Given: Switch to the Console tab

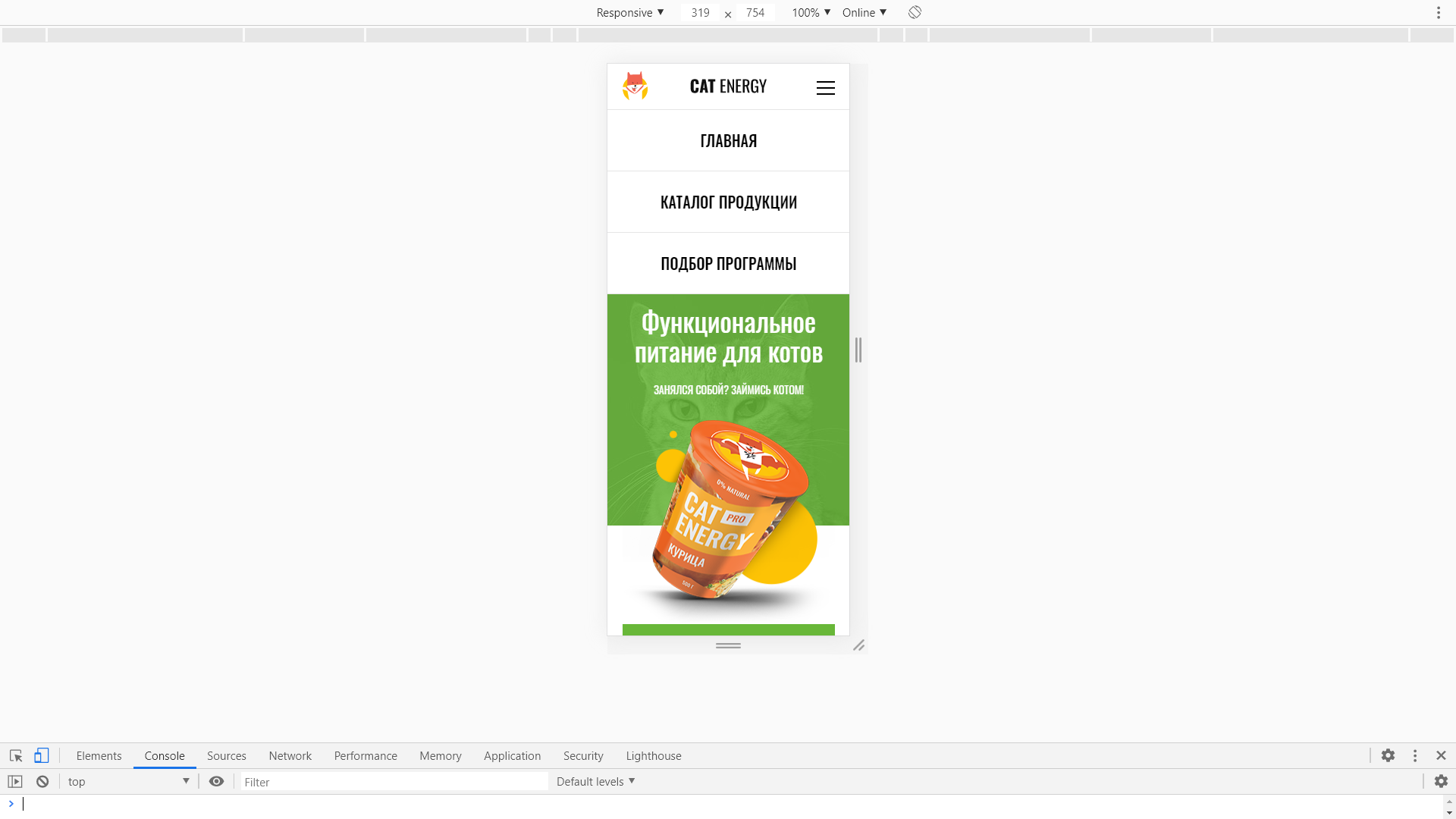Looking at the screenshot, I should pyautogui.click(x=165, y=756).
